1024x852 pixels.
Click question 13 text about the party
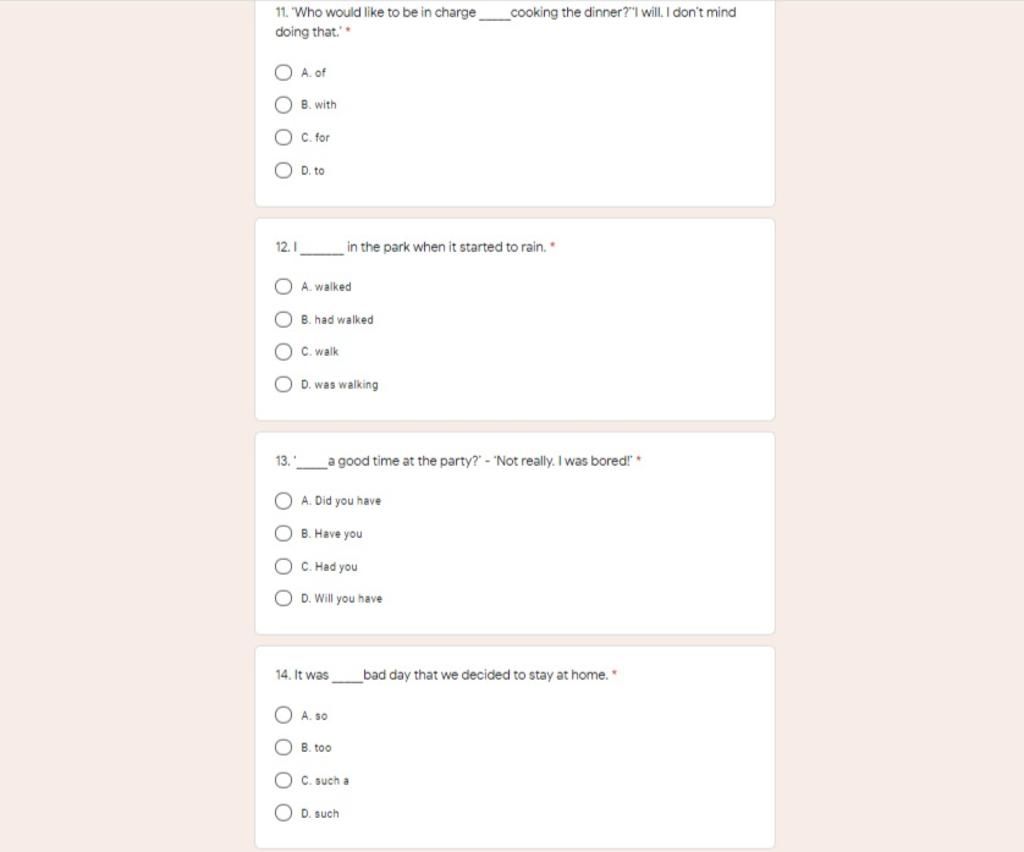(455, 461)
